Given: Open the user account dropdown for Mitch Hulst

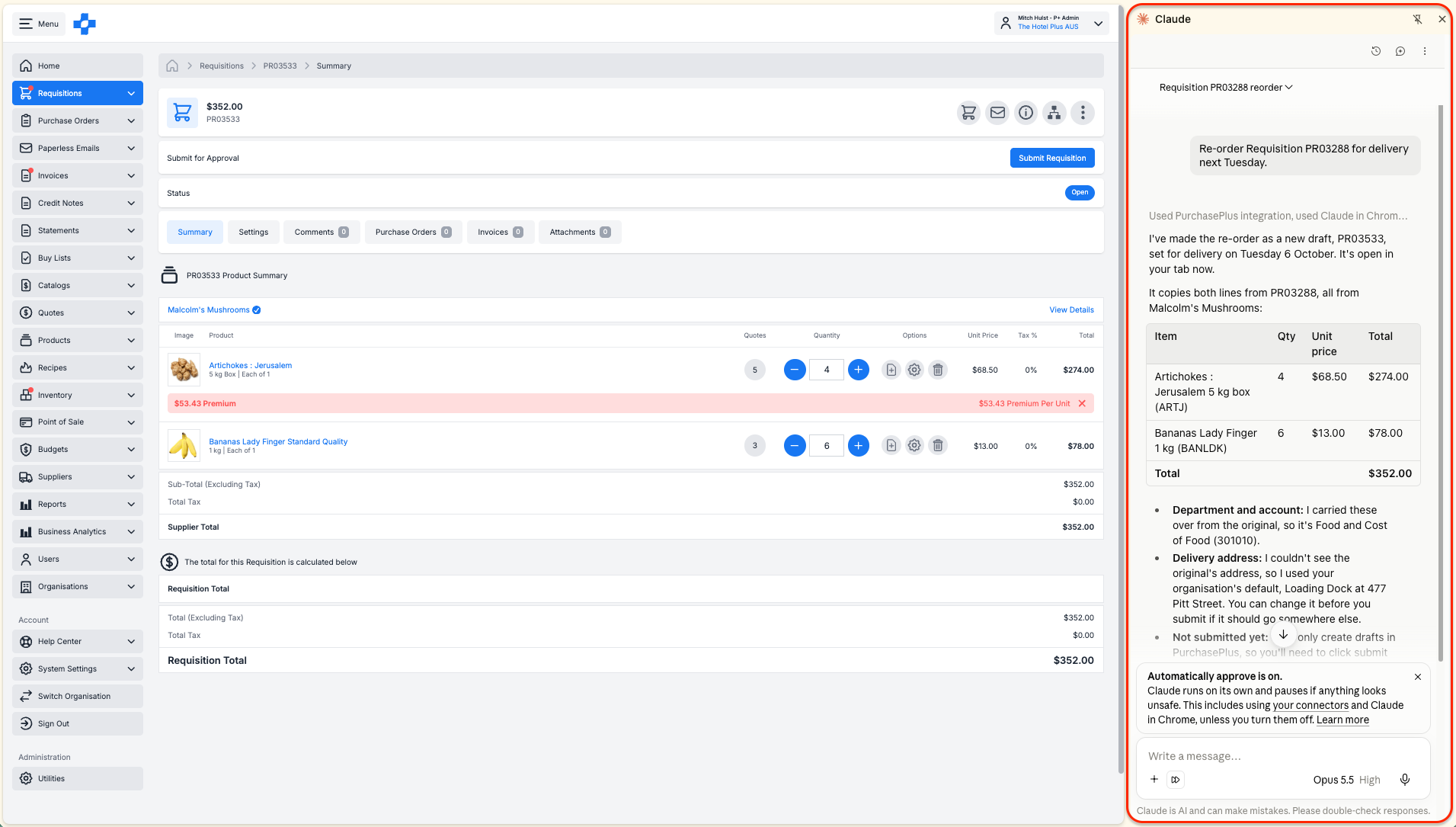Looking at the screenshot, I should 1051,23.
